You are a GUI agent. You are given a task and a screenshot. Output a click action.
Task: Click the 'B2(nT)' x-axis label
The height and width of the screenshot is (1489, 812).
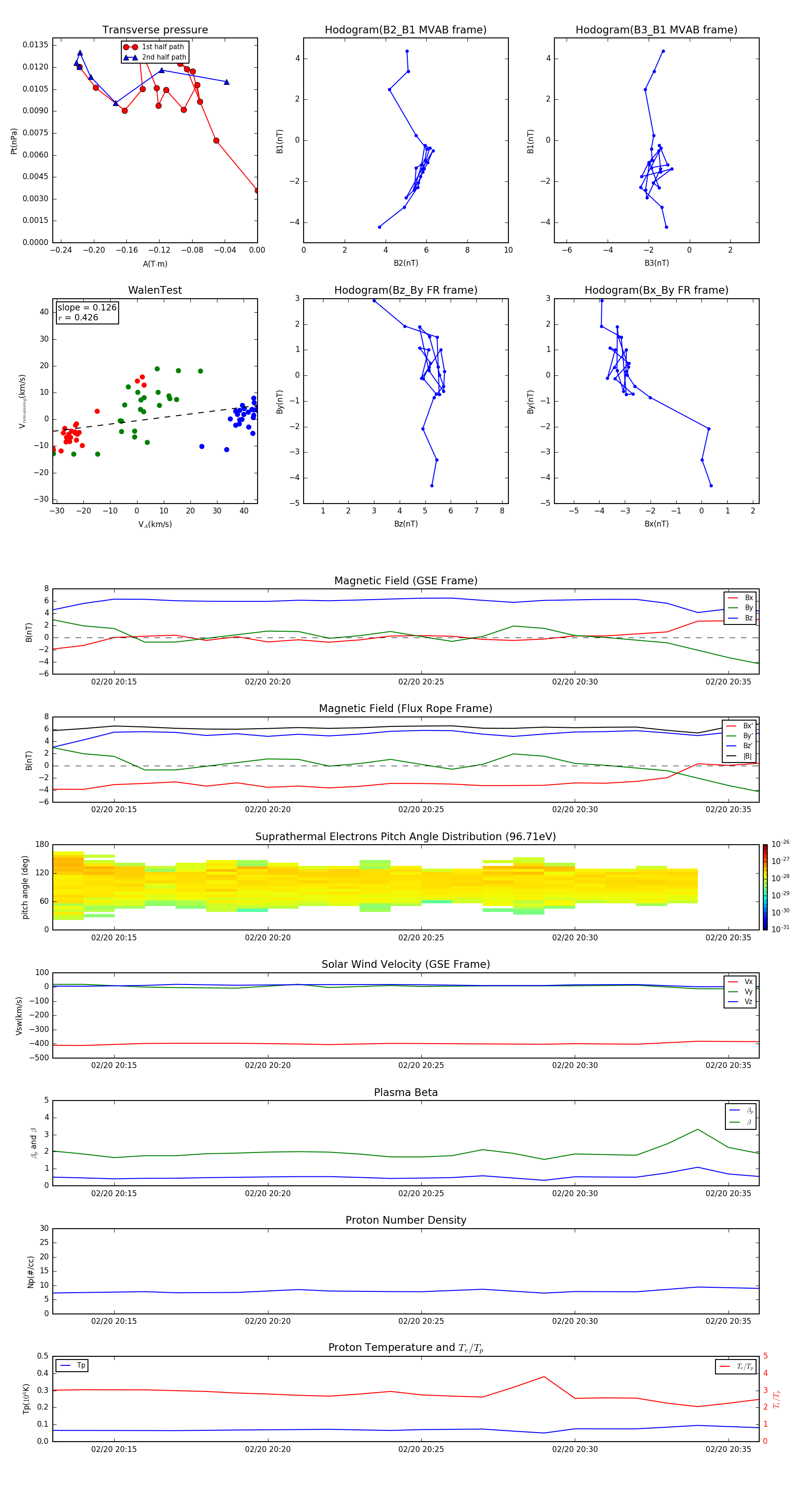point(406,263)
